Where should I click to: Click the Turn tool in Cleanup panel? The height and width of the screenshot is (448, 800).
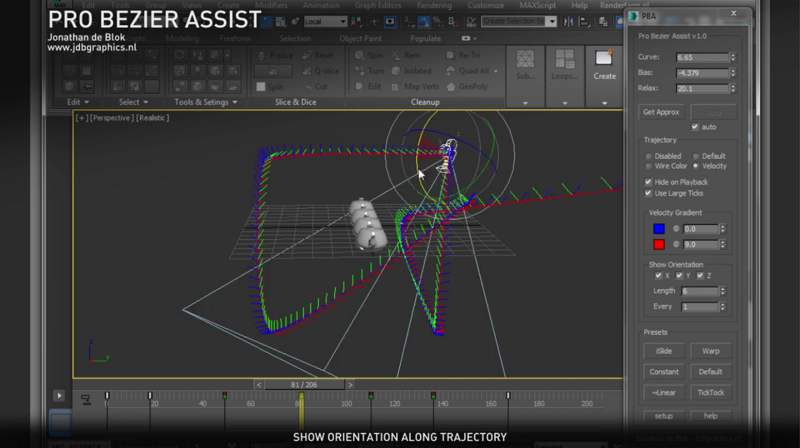(x=370, y=71)
